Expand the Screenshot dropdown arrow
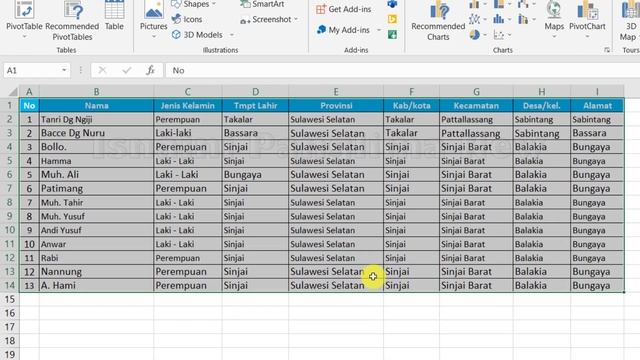The height and width of the screenshot is (360, 640). [x=296, y=19]
